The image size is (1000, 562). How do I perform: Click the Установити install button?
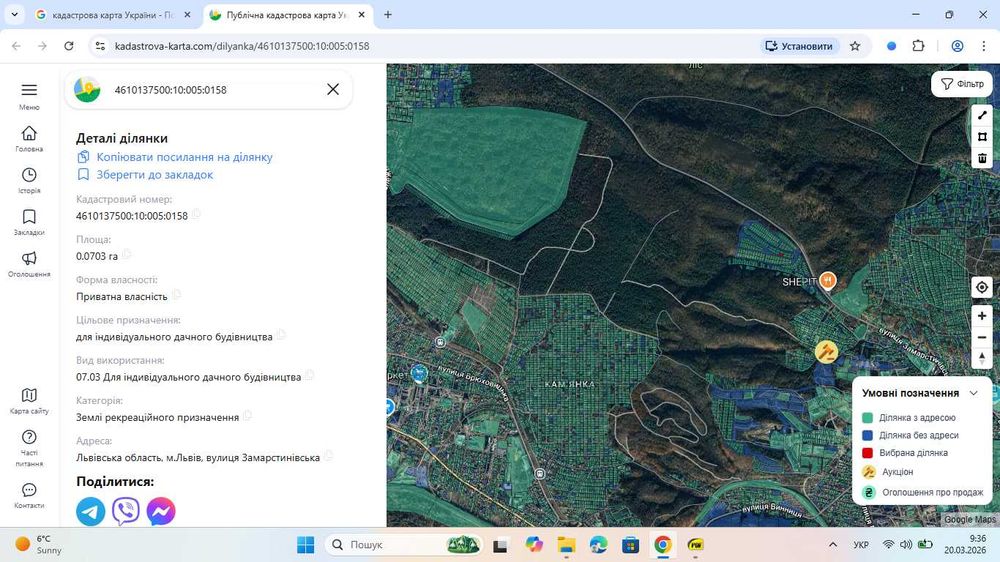point(799,46)
